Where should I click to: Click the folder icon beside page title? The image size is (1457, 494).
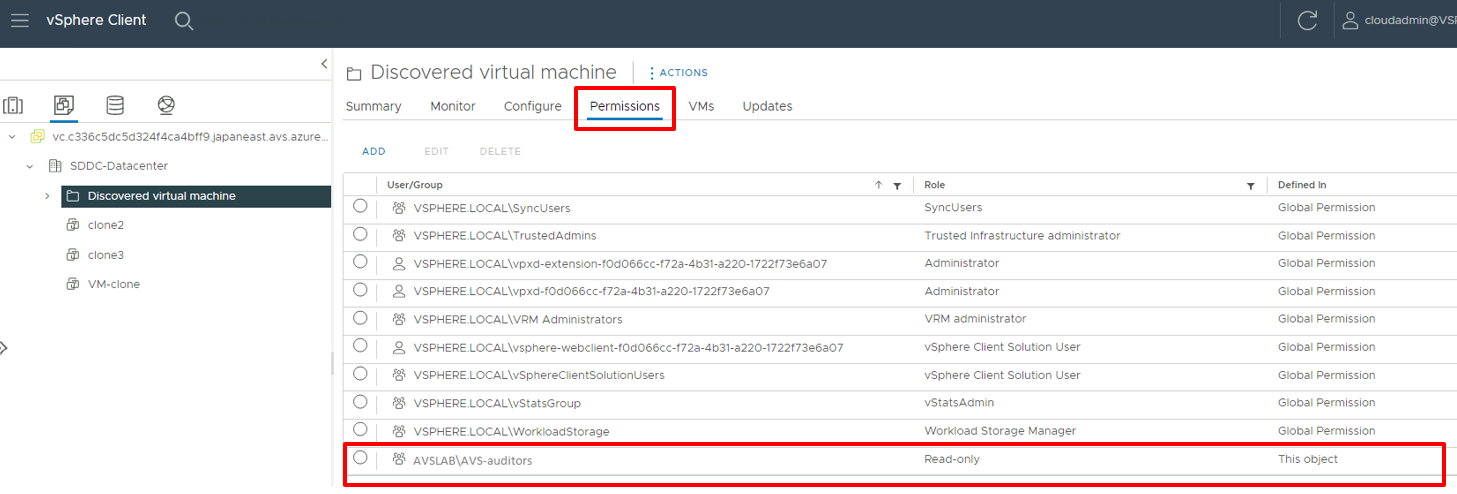(x=353, y=73)
